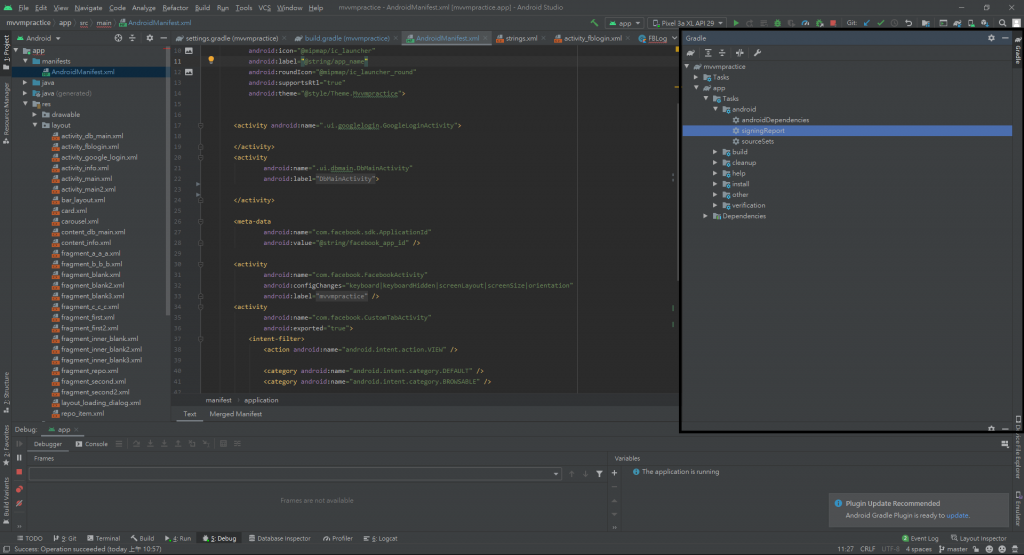Click the Make Project hammer icon
Viewport: 1024px width, 555px height.
coord(595,22)
